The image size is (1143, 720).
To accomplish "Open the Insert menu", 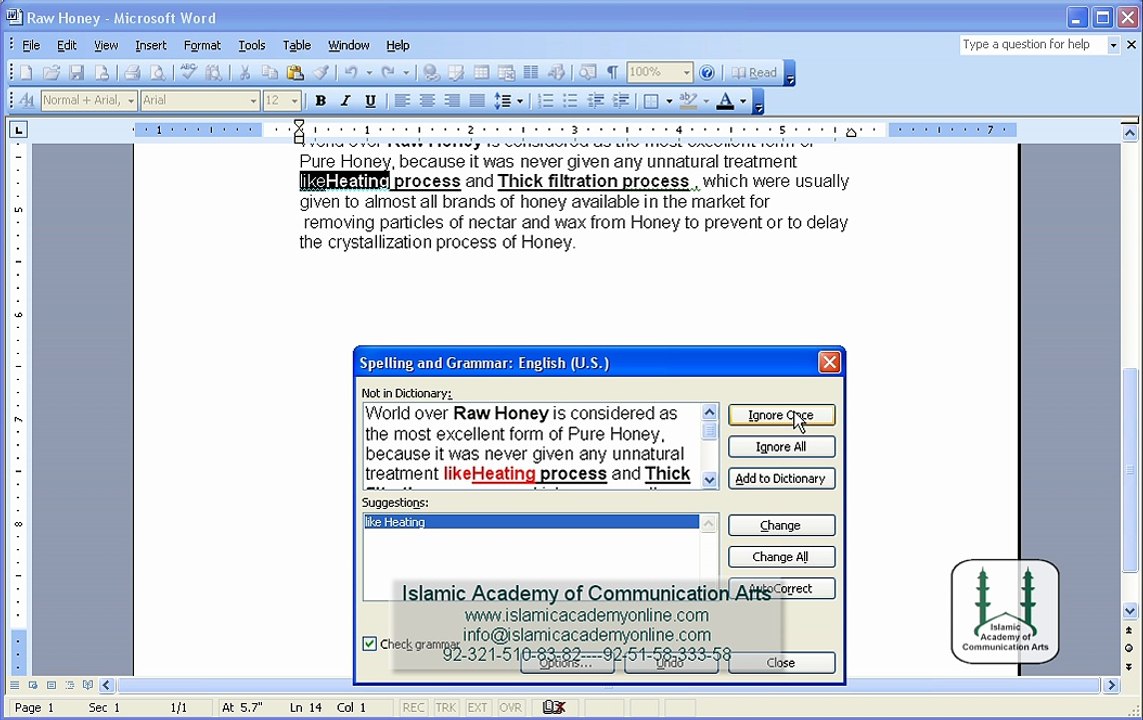I will point(151,45).
